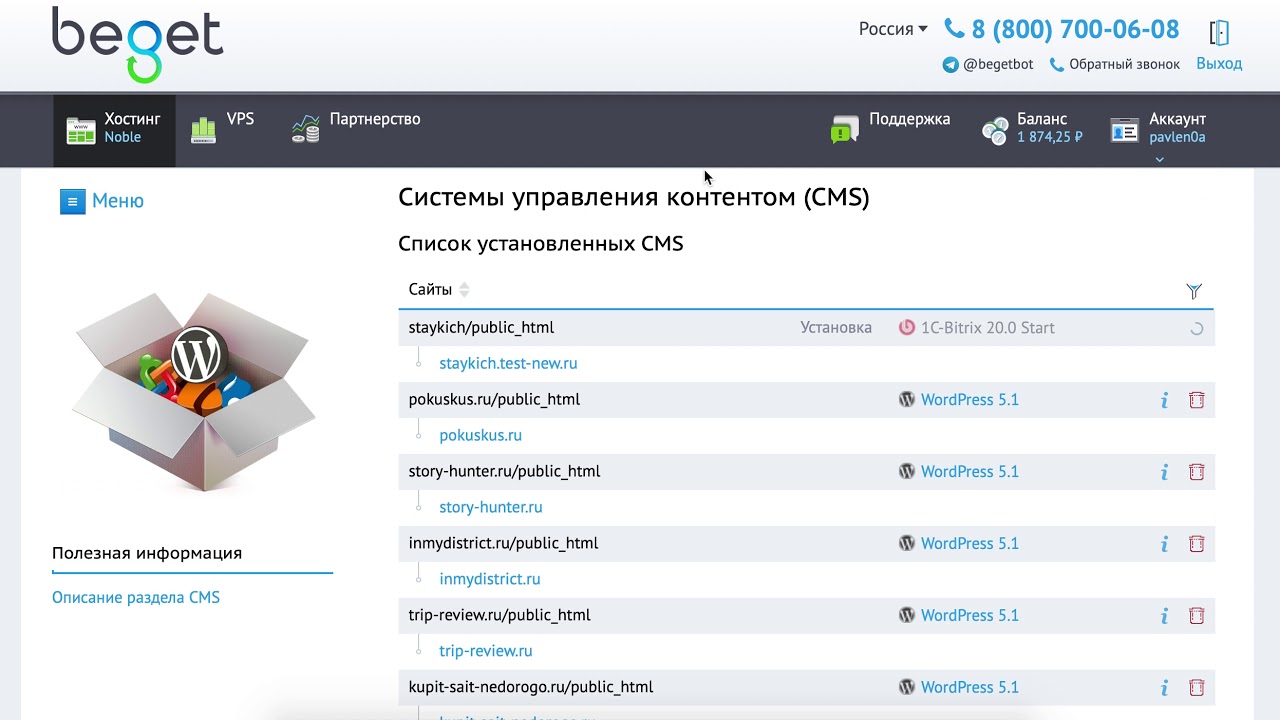The image size is (1280, 720).
Task: Click WordPress icon in kupit-sait-nedorogo.ru row
Action: pos(906,687)
